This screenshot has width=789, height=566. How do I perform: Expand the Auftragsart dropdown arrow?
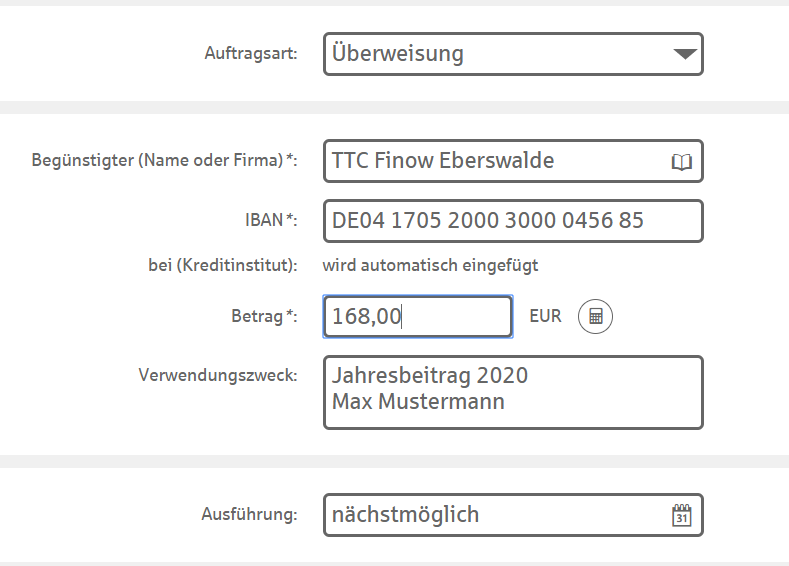coord(684,55)
